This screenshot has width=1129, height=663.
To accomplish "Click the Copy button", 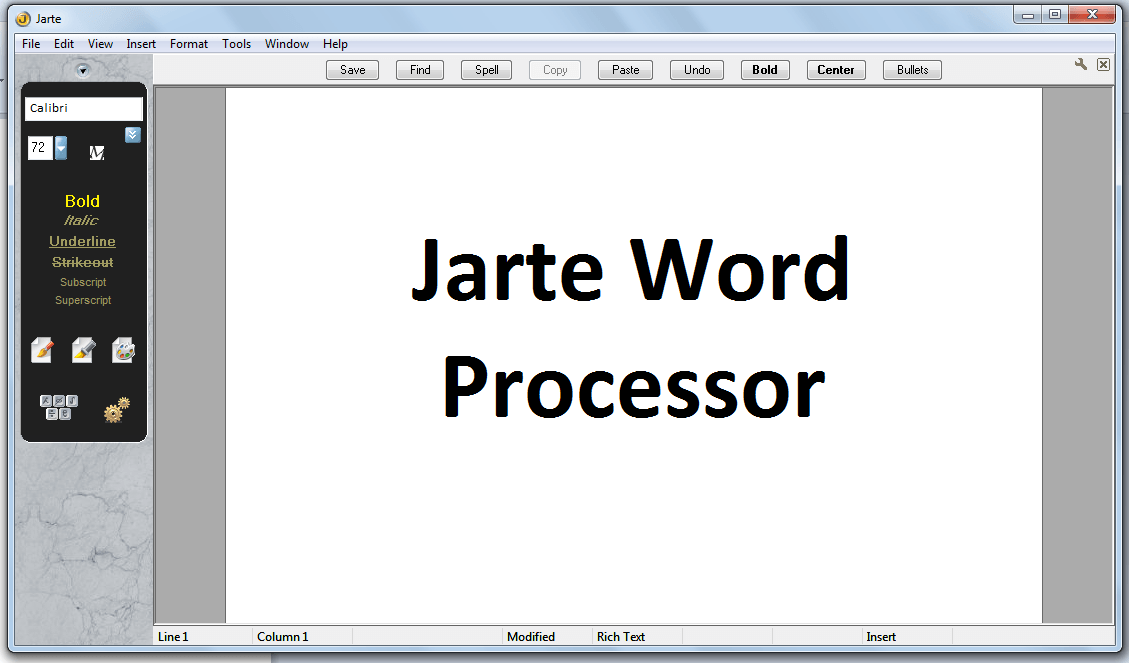I will (555, 70).
